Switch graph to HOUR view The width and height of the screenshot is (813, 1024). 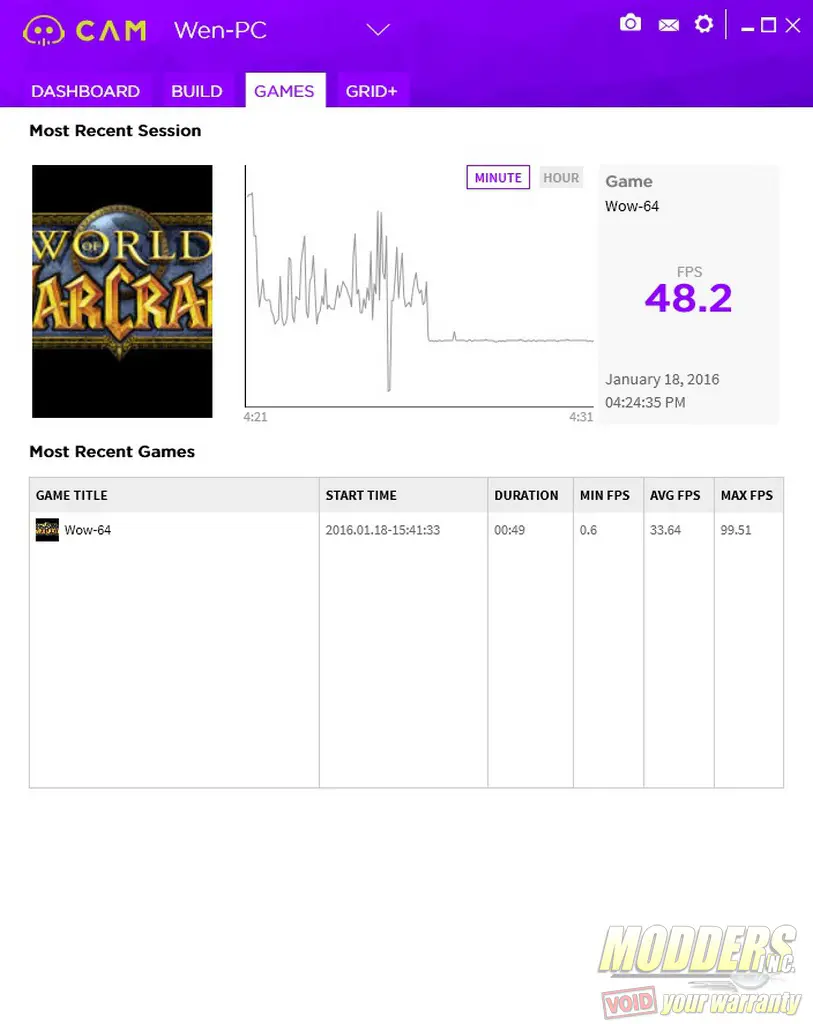561,177
